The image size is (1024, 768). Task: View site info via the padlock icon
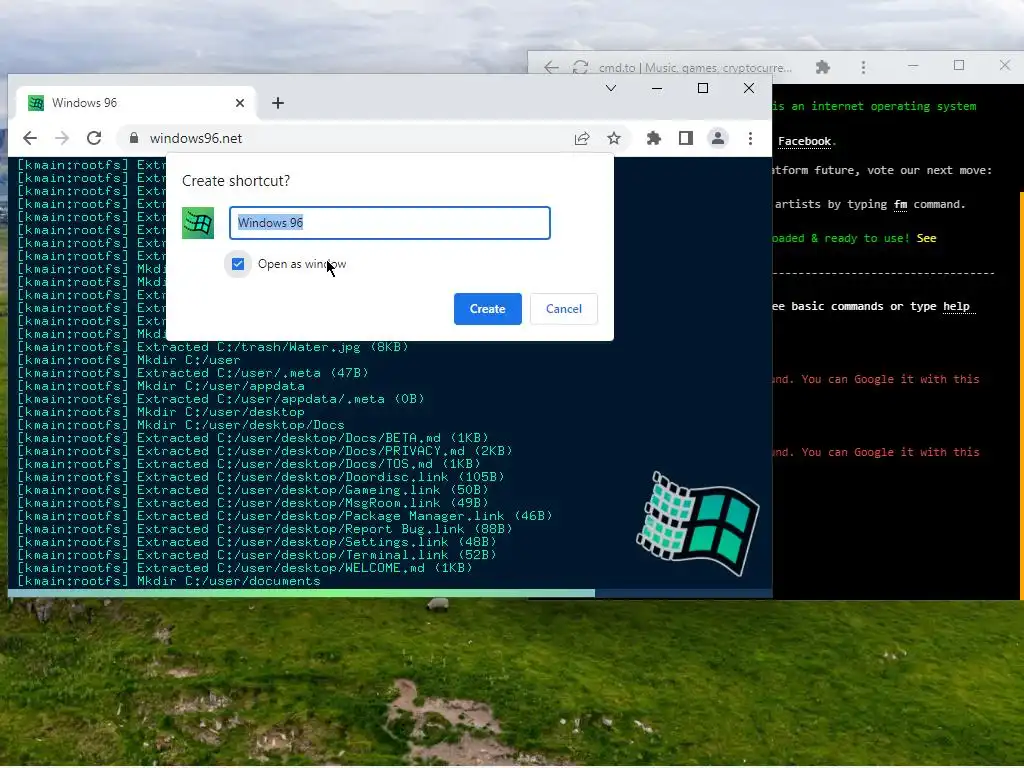point(134,138)
